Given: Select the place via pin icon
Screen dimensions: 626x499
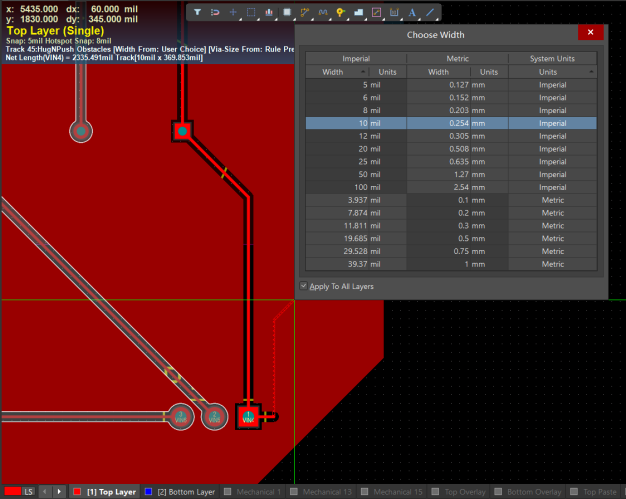Looking at the screenshot, I should pos(341,12).
